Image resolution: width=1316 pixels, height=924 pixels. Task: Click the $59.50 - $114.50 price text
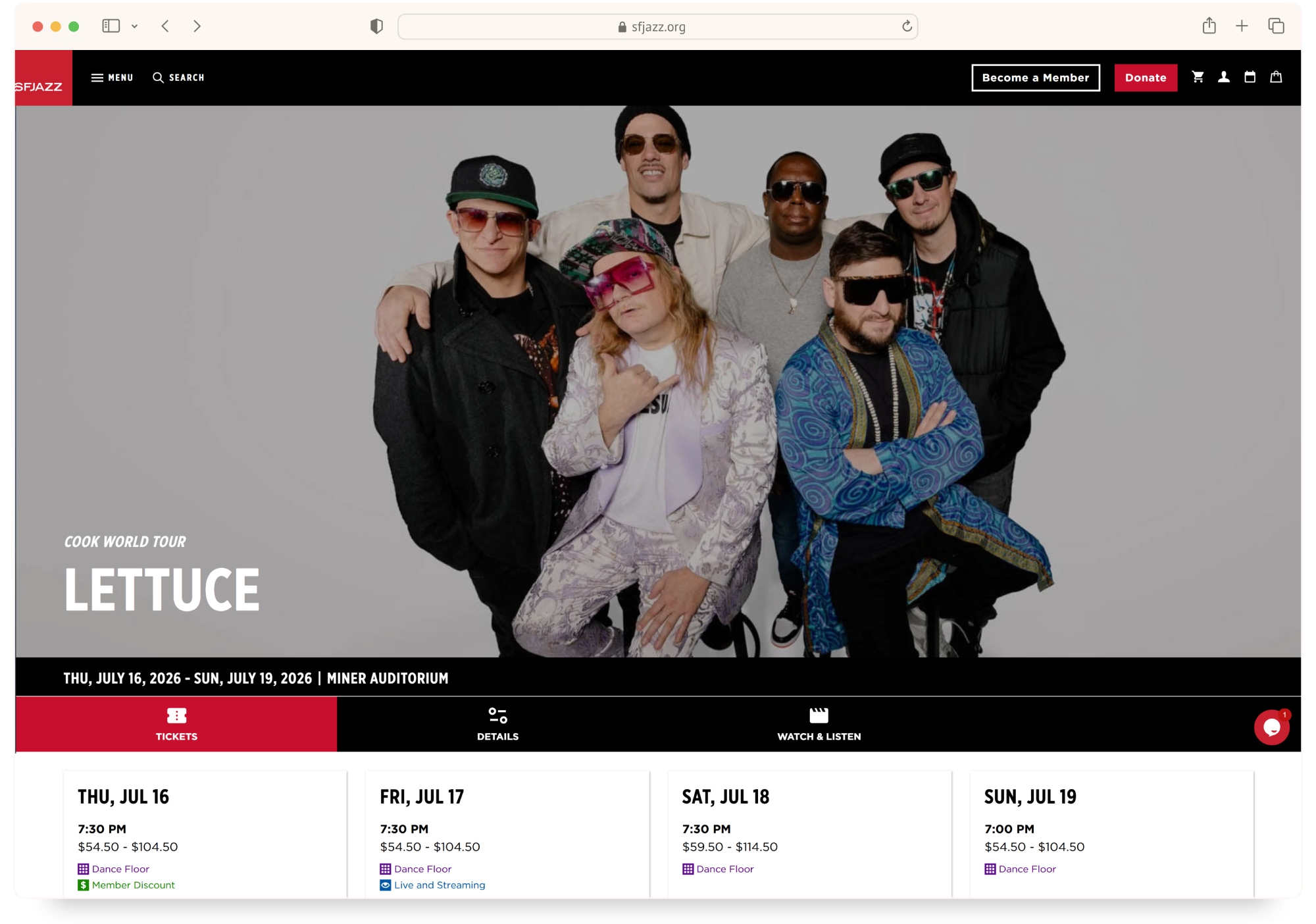(x=730, y=847)
